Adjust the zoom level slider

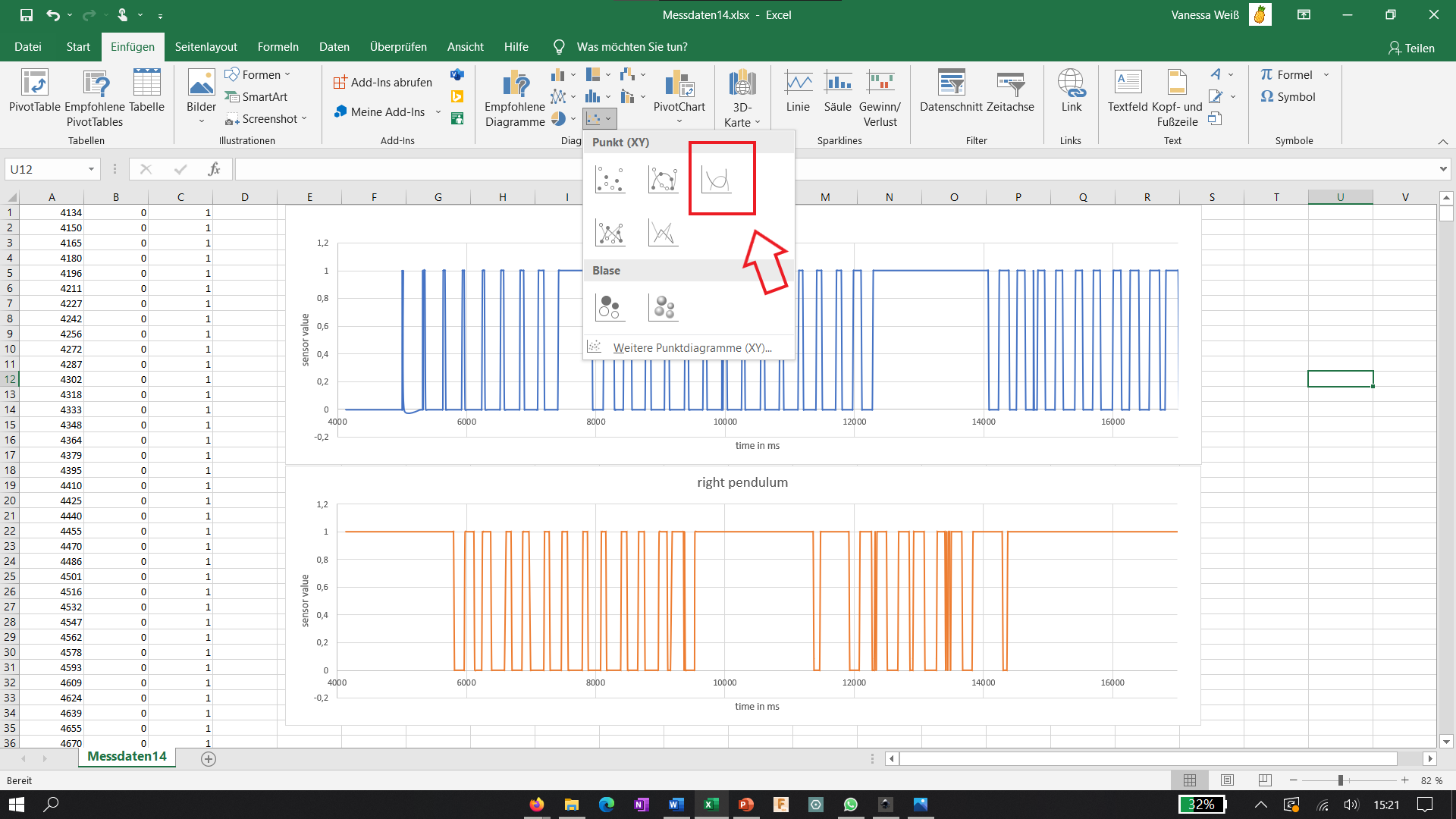1340,780
